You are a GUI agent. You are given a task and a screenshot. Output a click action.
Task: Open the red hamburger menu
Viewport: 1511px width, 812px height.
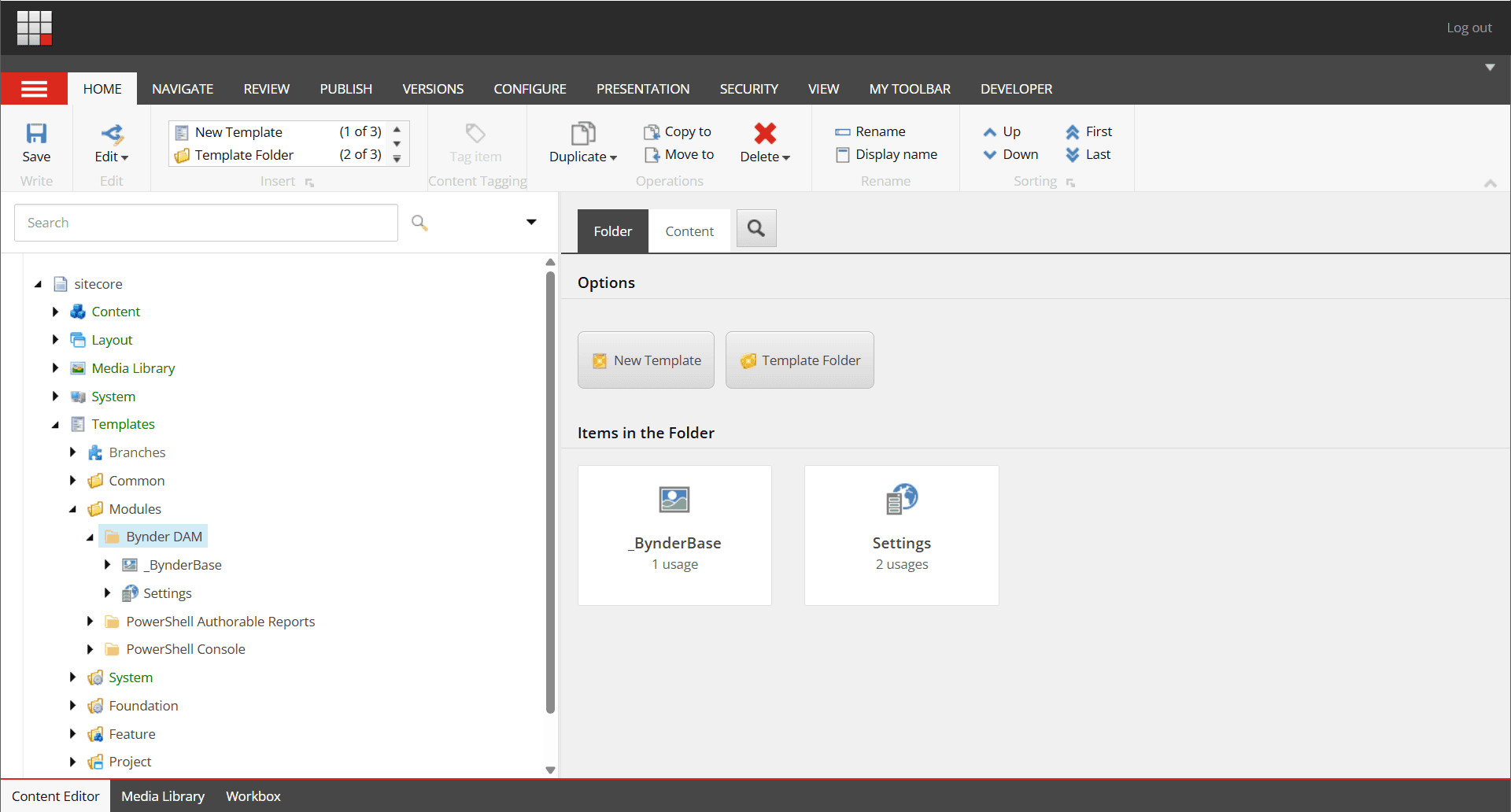(x=34, y=88)
